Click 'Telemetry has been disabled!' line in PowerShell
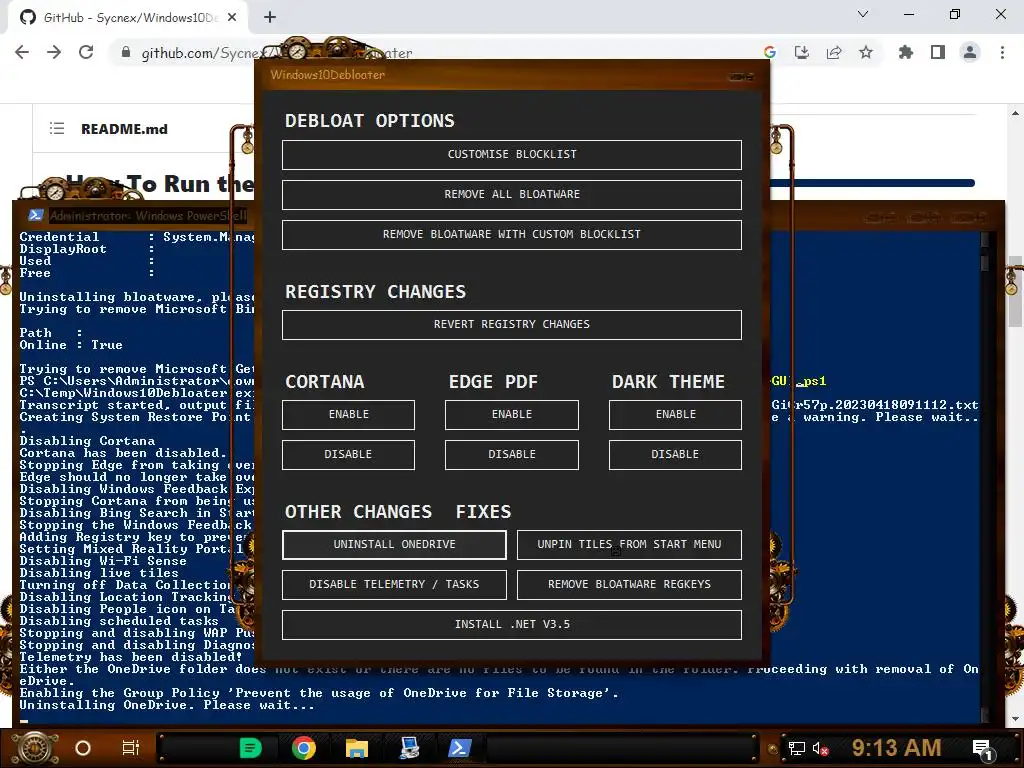 click(x=131, y=657)
